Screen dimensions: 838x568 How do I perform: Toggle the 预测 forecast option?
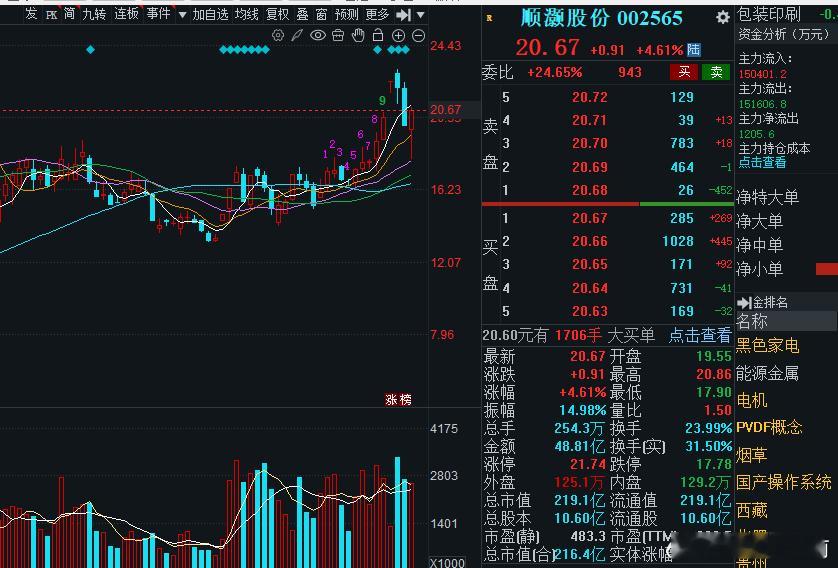pyautogui.click(x=346, y=14)
